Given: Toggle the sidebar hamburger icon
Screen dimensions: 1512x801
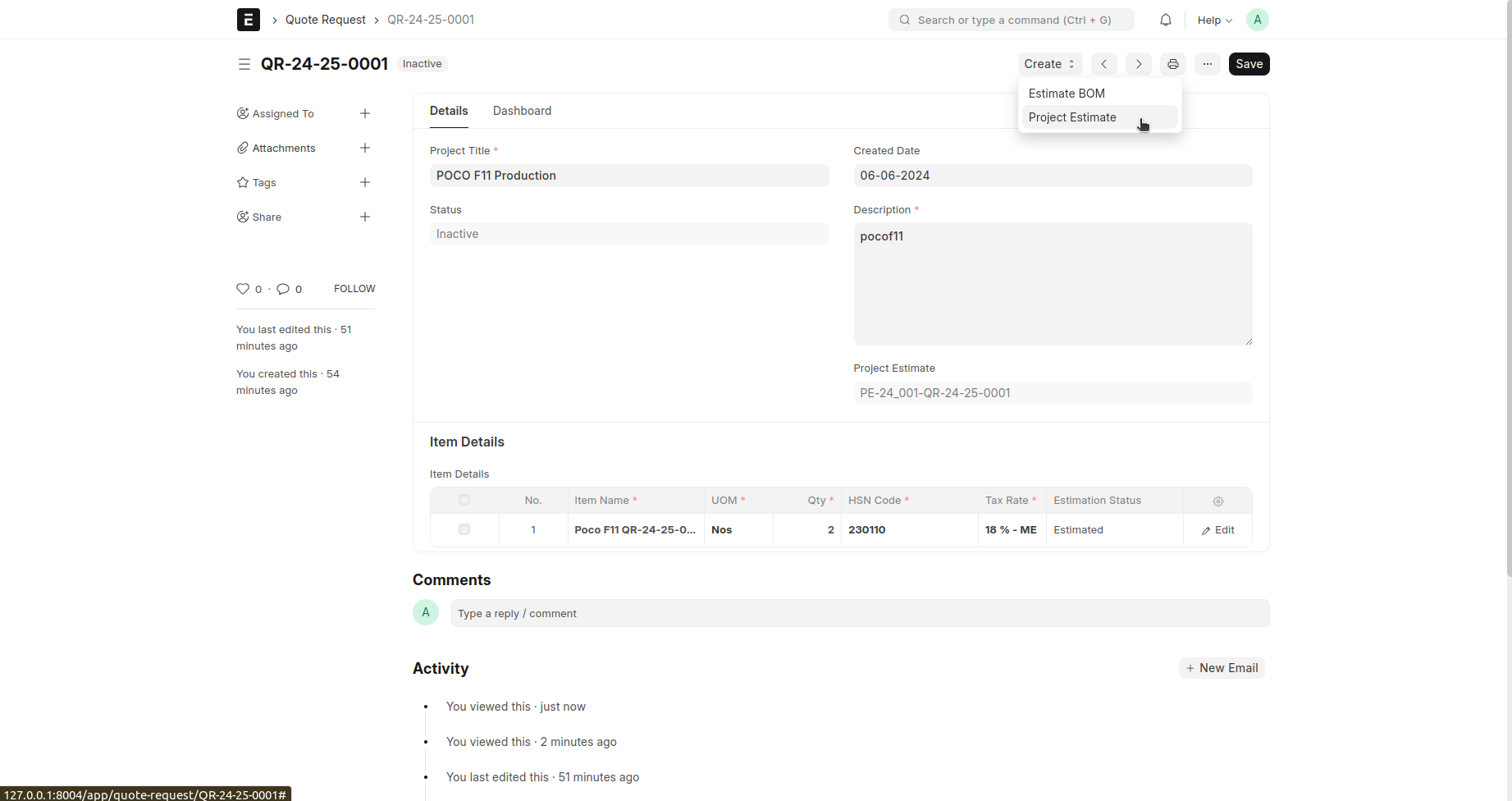Looking at the screenshot, I should [x=244, y=64].
